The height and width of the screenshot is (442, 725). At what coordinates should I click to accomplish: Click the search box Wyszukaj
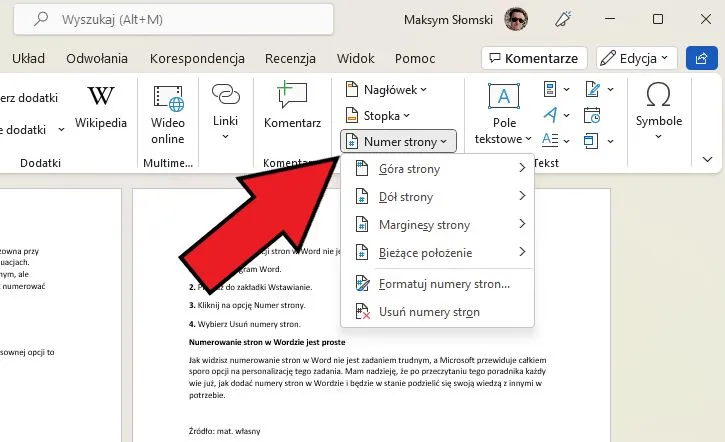pos(200,19)
